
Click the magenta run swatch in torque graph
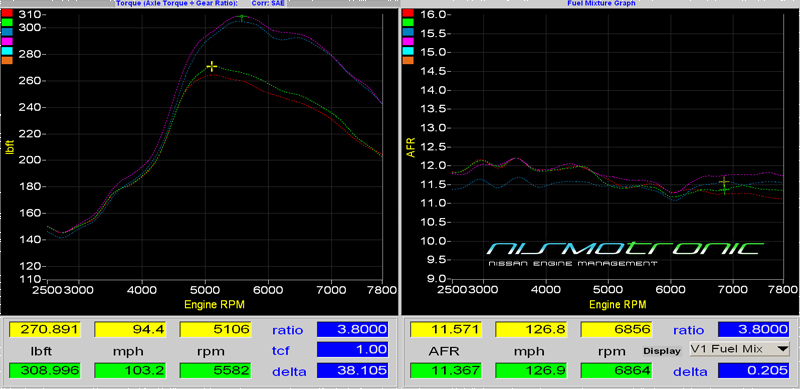7,41
